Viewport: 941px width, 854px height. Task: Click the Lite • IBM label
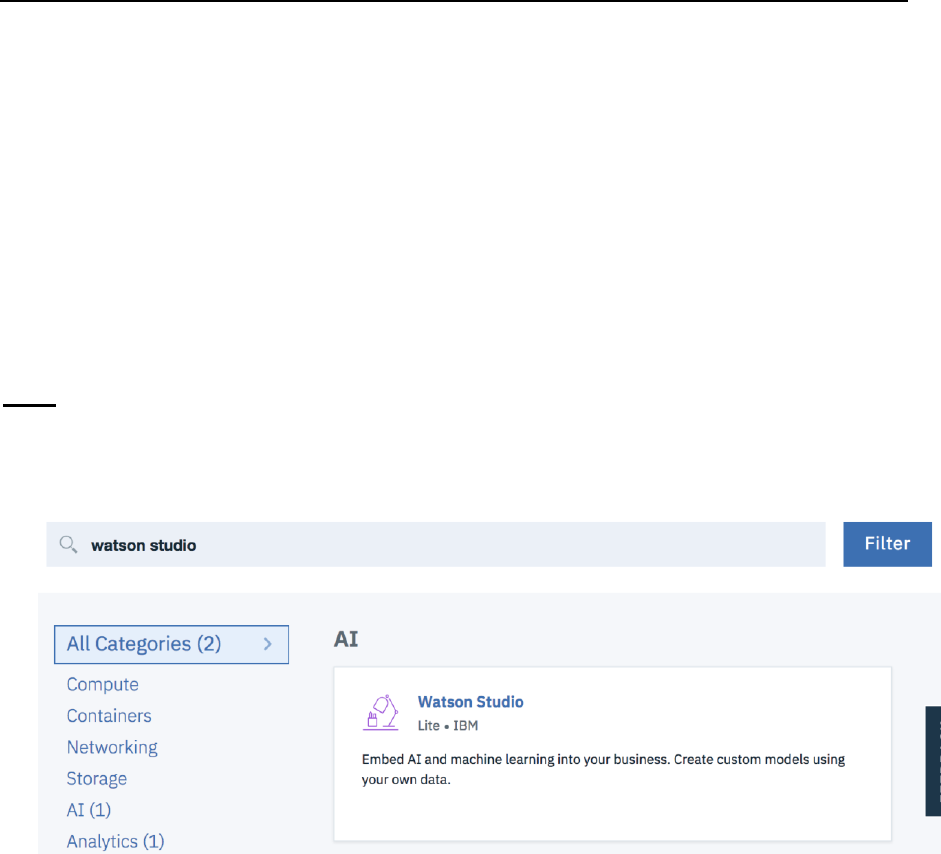pos(448,726)
